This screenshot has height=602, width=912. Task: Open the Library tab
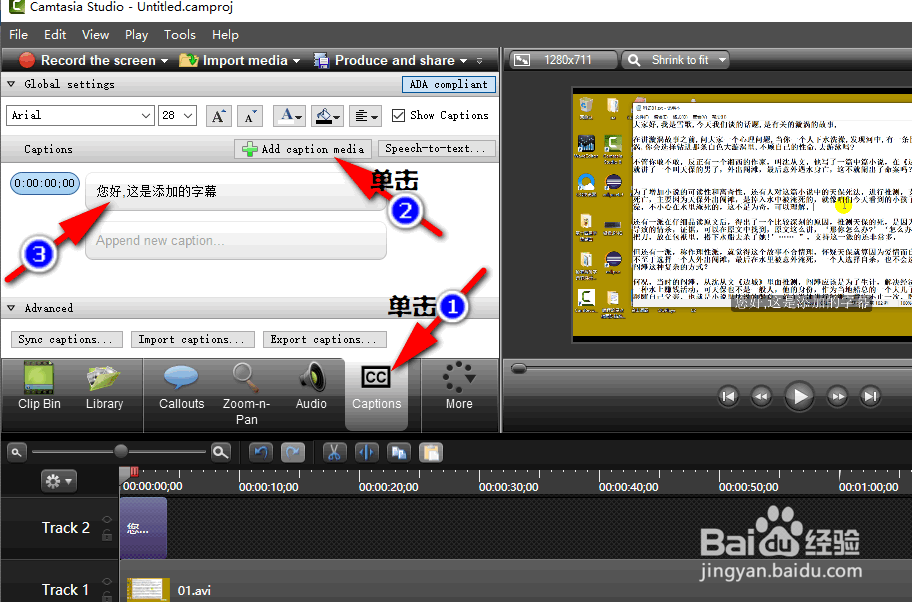pos(104,387)
